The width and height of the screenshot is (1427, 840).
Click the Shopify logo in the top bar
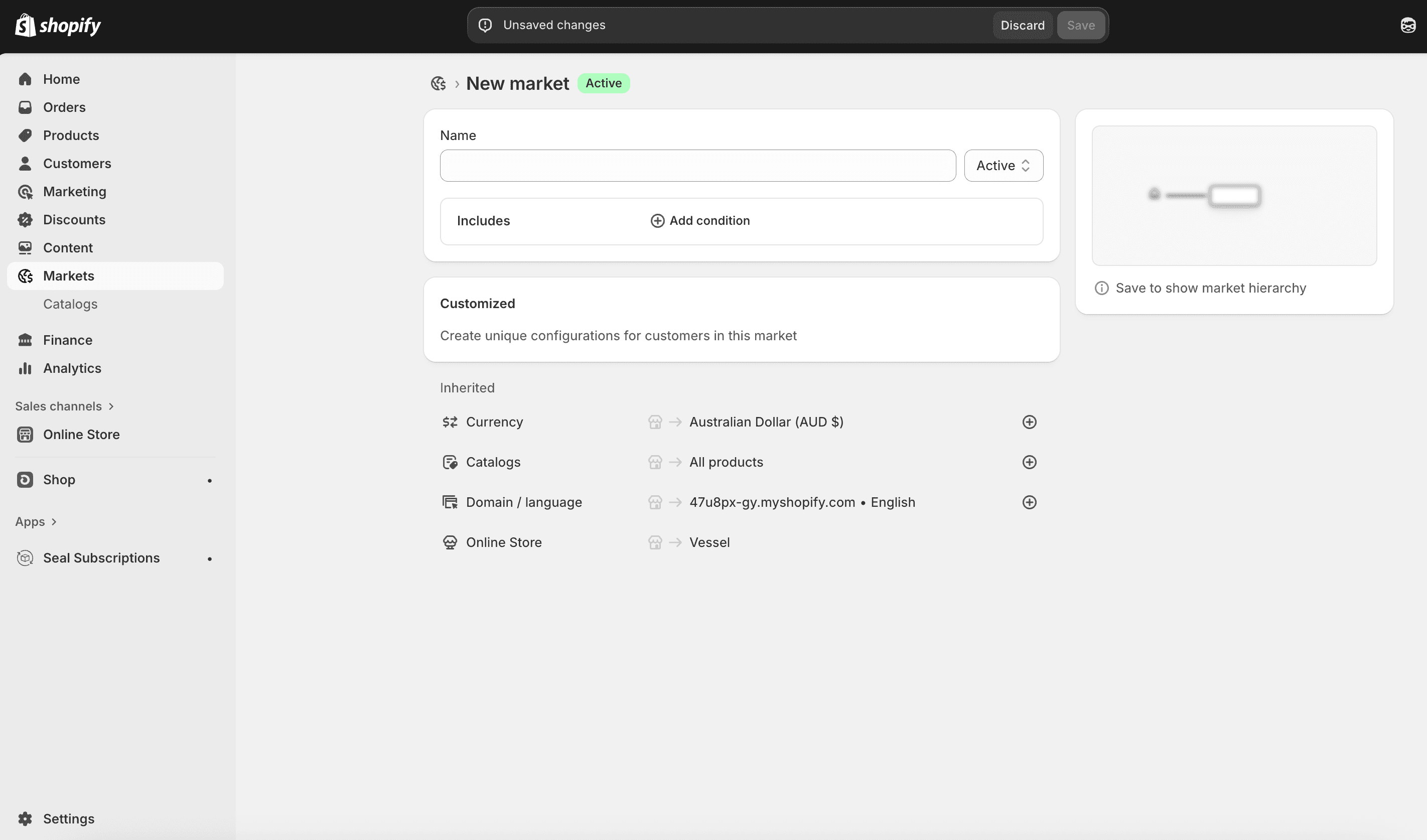pos(58,25)
